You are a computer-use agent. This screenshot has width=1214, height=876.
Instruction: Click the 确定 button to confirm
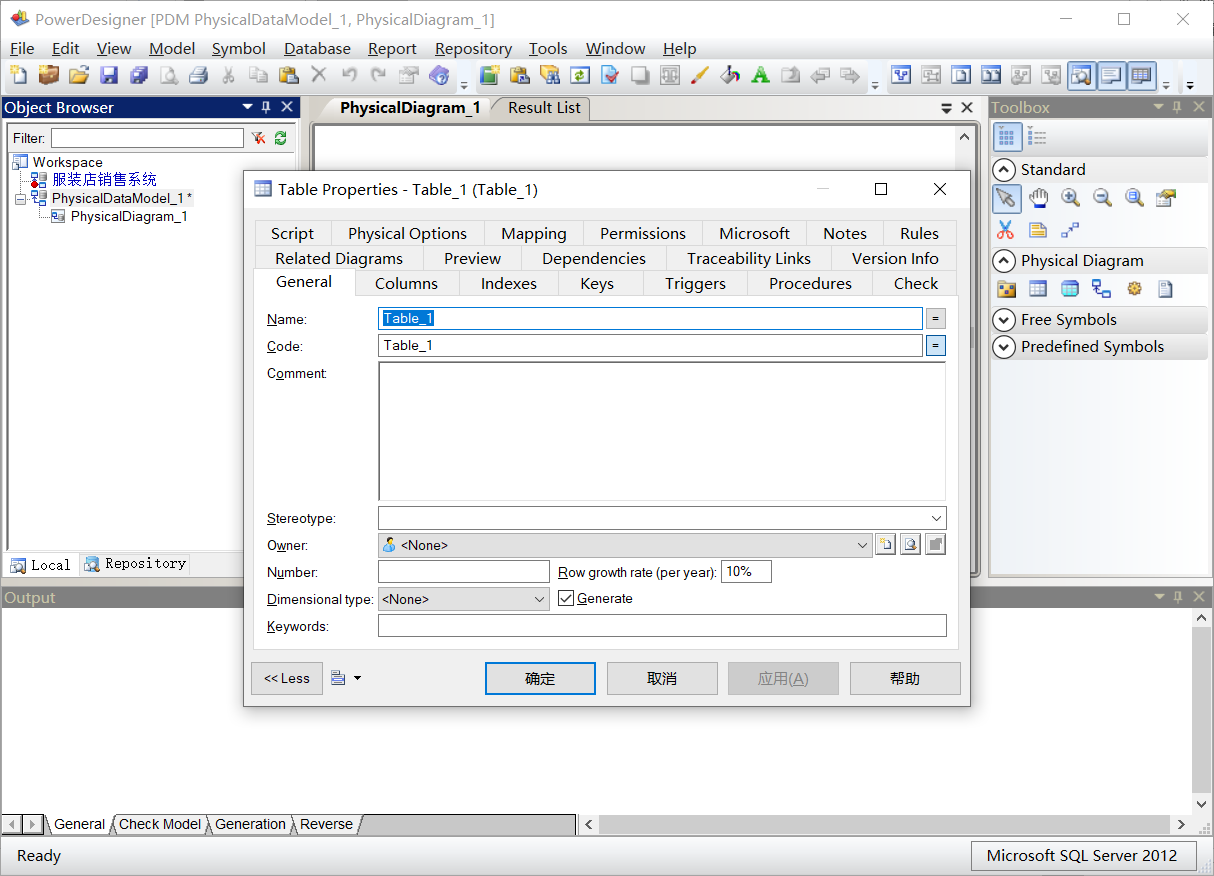[540, 678]
